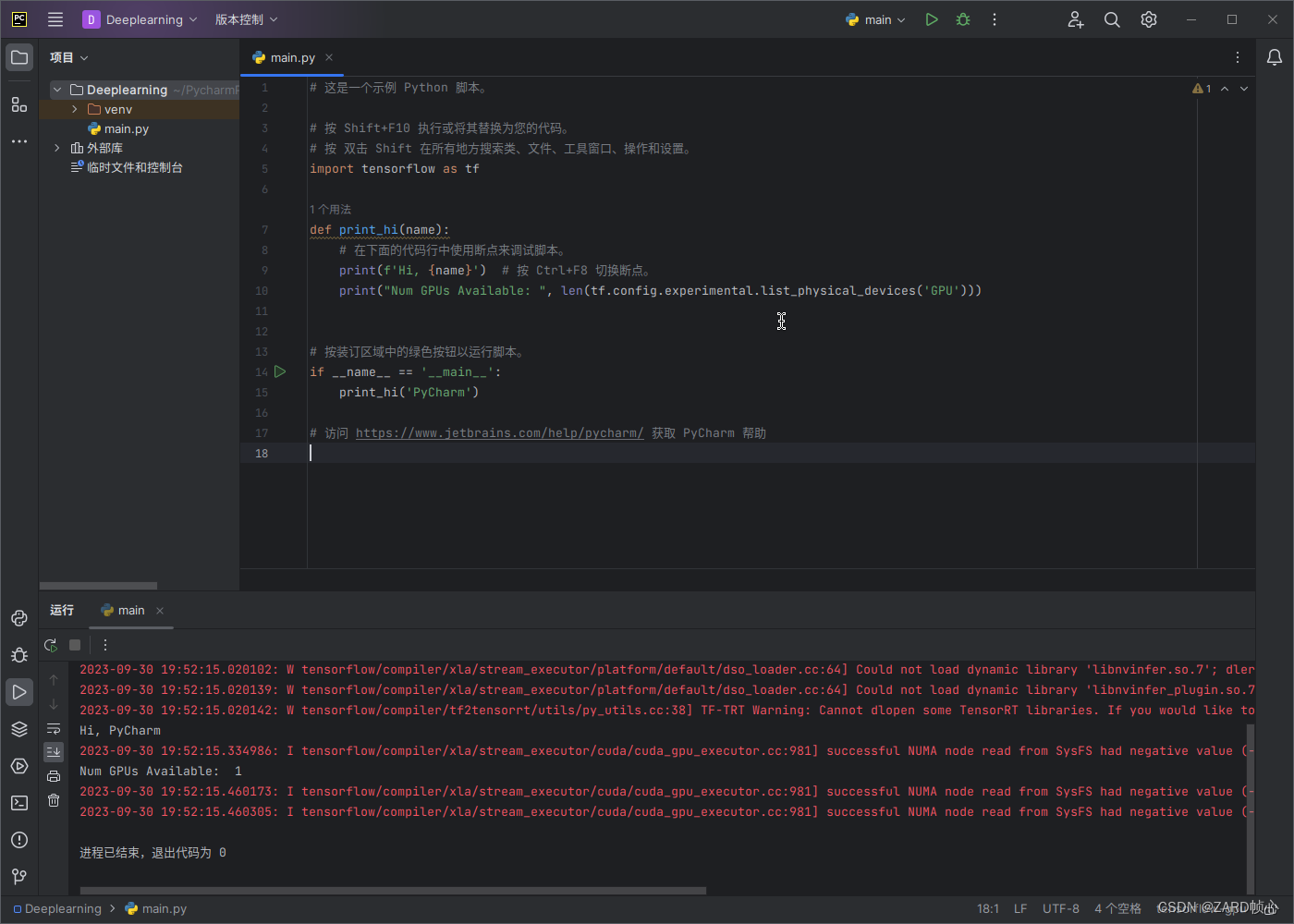This screenshot has width=1294, height=924.
Task: Run the main configuration
Action: [x=932, y=19]
